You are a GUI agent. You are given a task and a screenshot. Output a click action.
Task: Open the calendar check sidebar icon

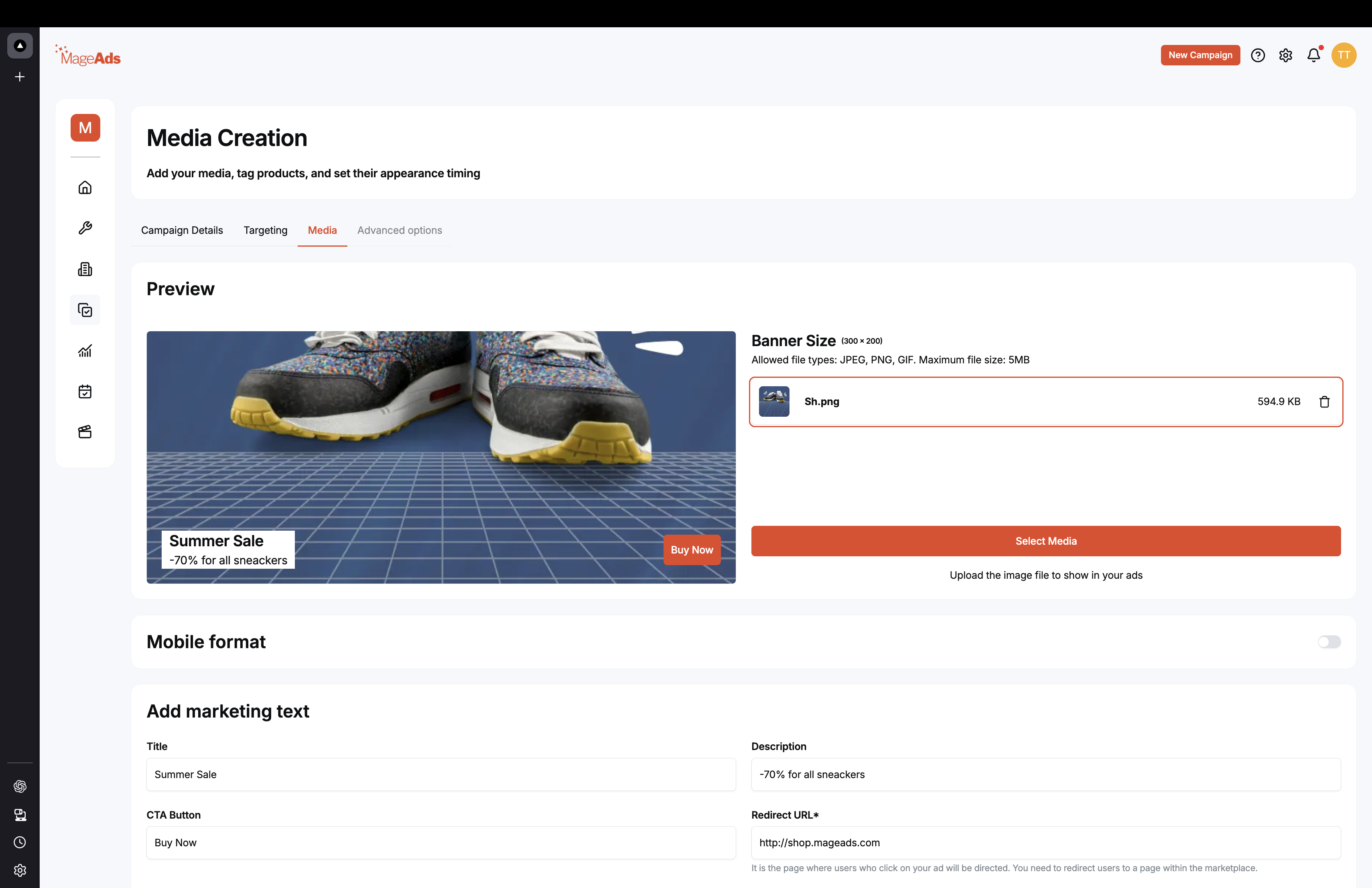tap(85, 392)
